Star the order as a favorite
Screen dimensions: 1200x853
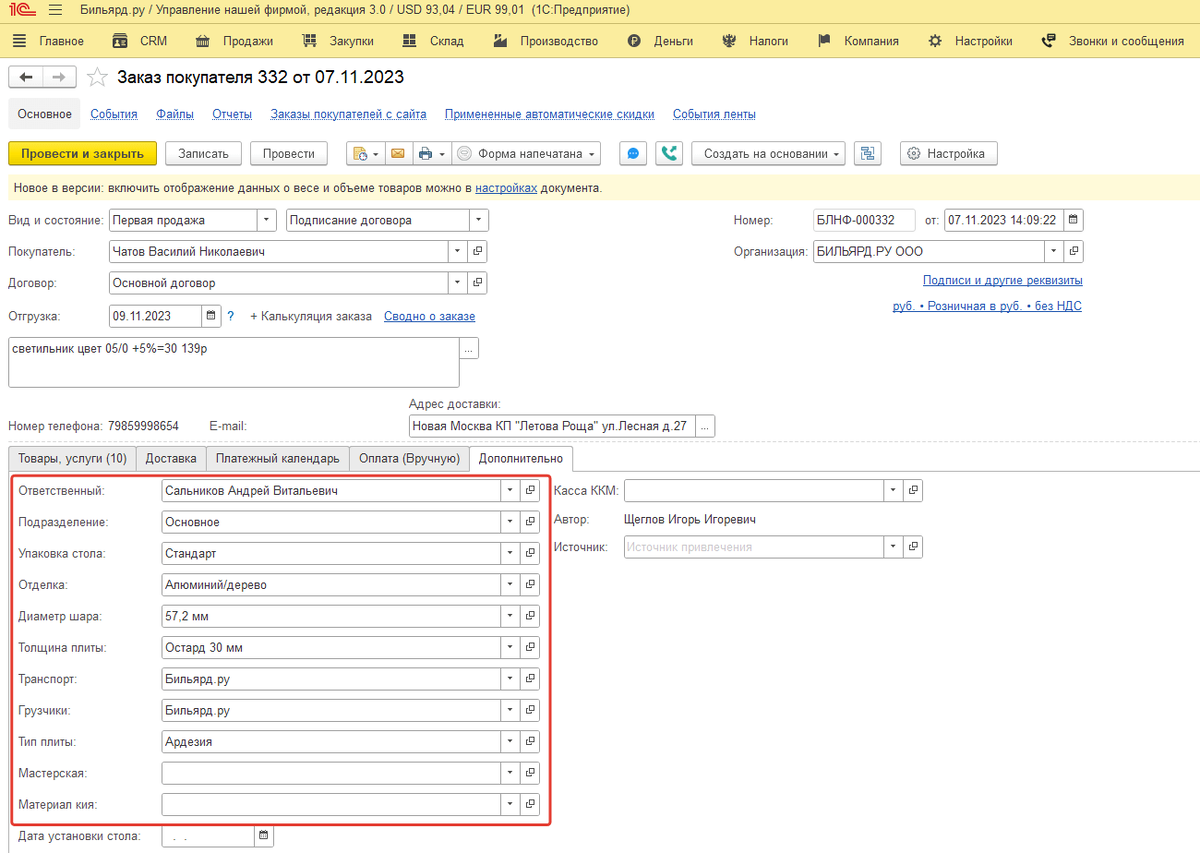pyautogui.click(x=97, y=77)
